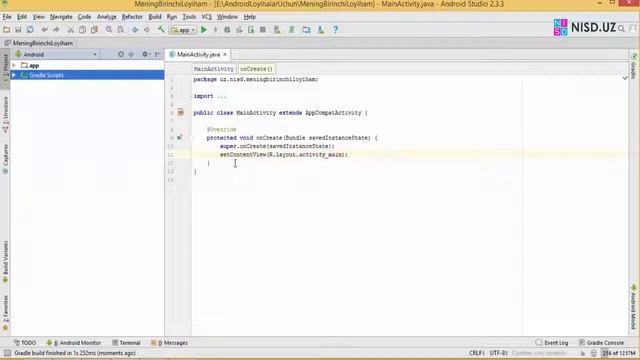Open Window menu
This screenshot has width=640, height=360.
tap(227, 17)
